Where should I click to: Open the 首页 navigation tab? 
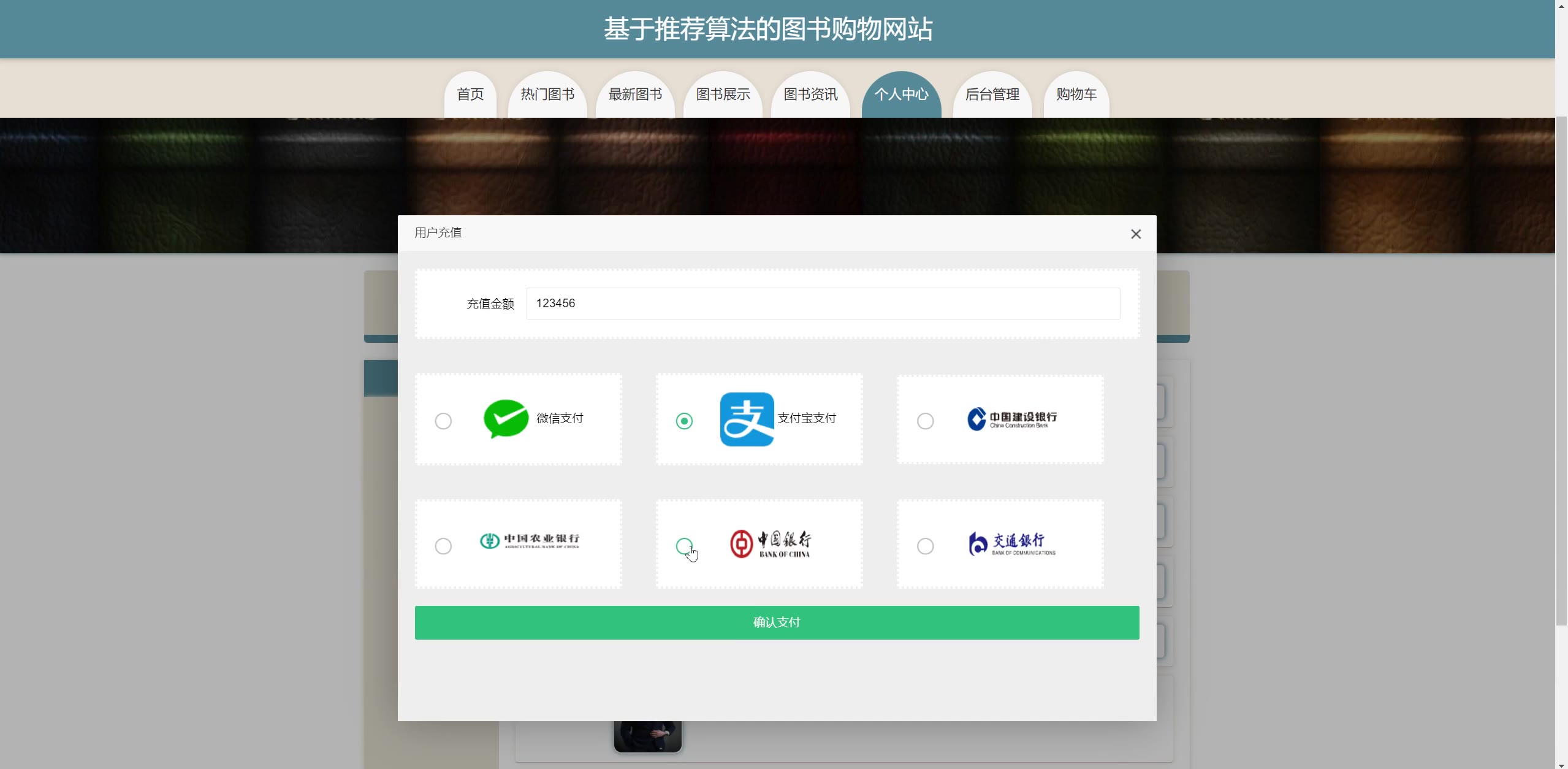(x=470, y=94)
